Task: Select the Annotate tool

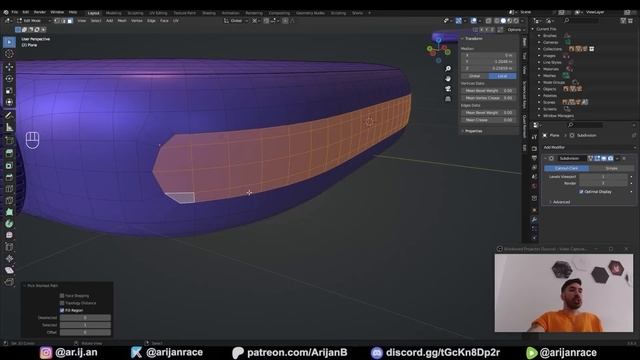Action: point(9,116)
